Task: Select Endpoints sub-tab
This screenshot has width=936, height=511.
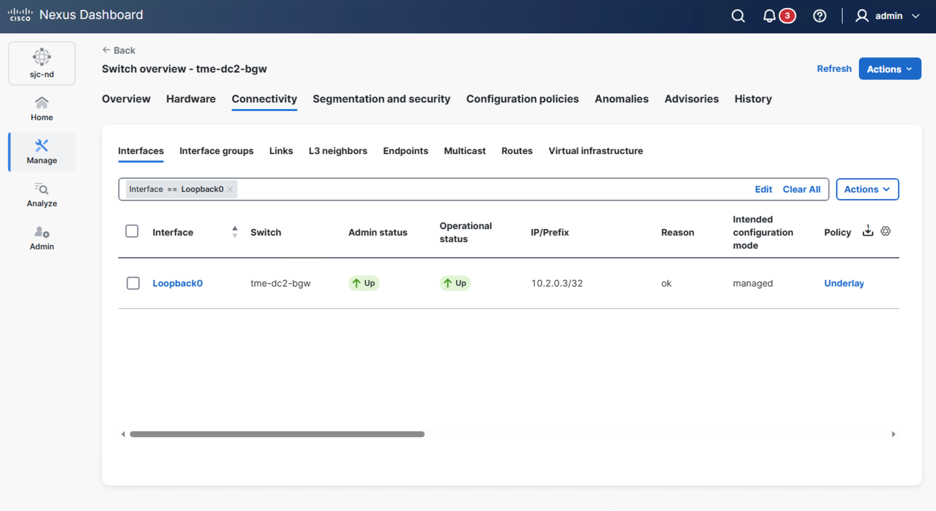Action: (x=405, y=151)
